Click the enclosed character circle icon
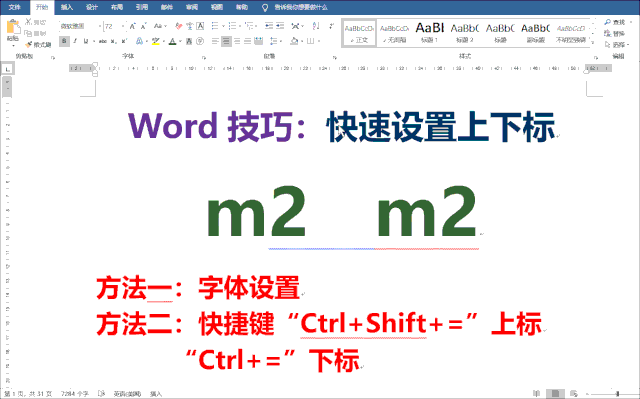Viewport: 640px width, 399px height. (200, 41)
